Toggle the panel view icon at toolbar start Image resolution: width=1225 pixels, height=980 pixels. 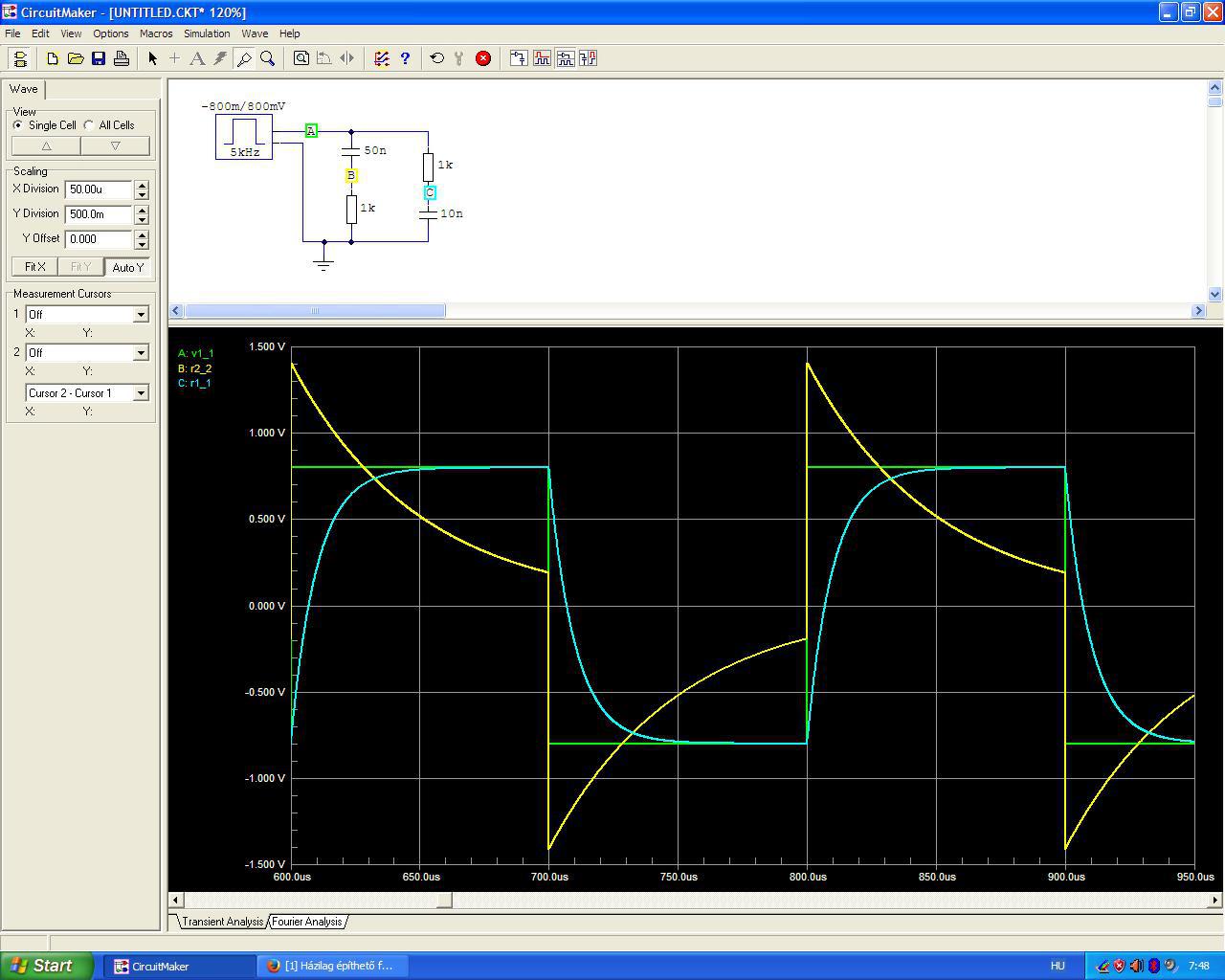[20, 58]
